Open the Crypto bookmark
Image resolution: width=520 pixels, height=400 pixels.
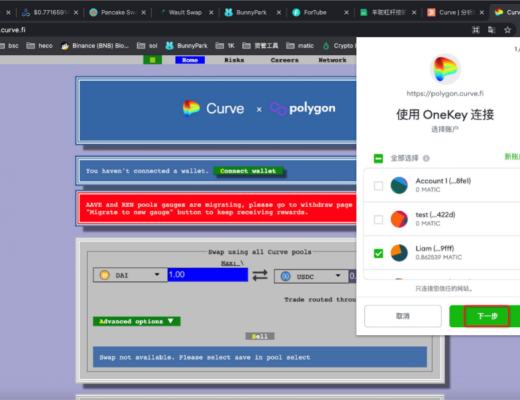point(338,46)
